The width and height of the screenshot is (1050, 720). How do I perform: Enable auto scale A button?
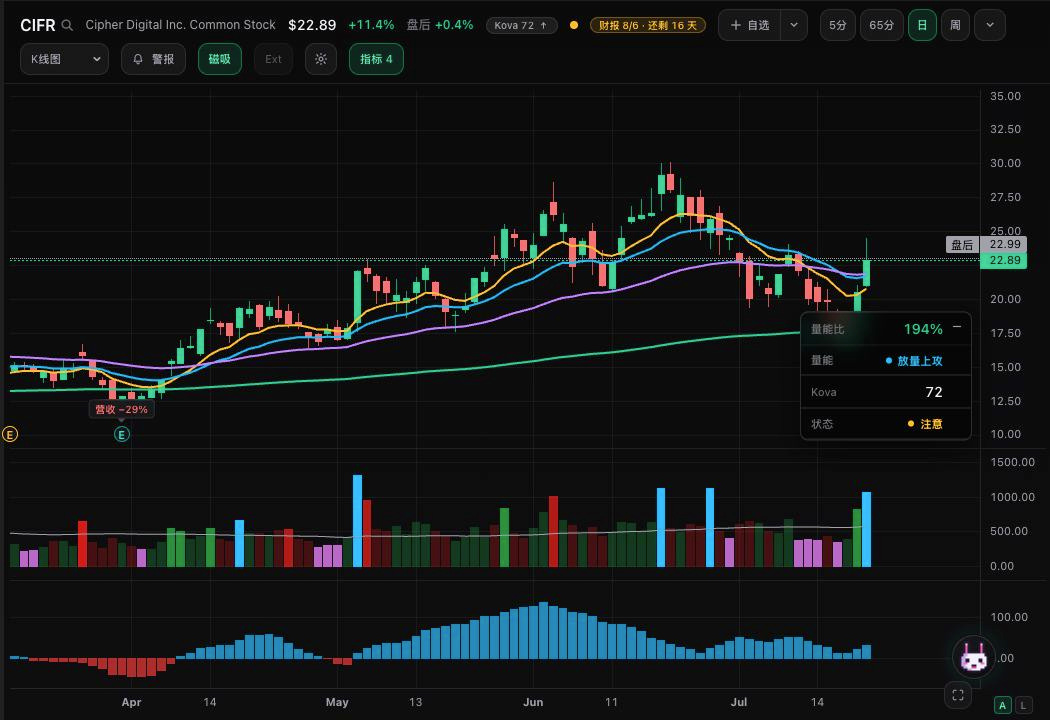point(1002,705)
